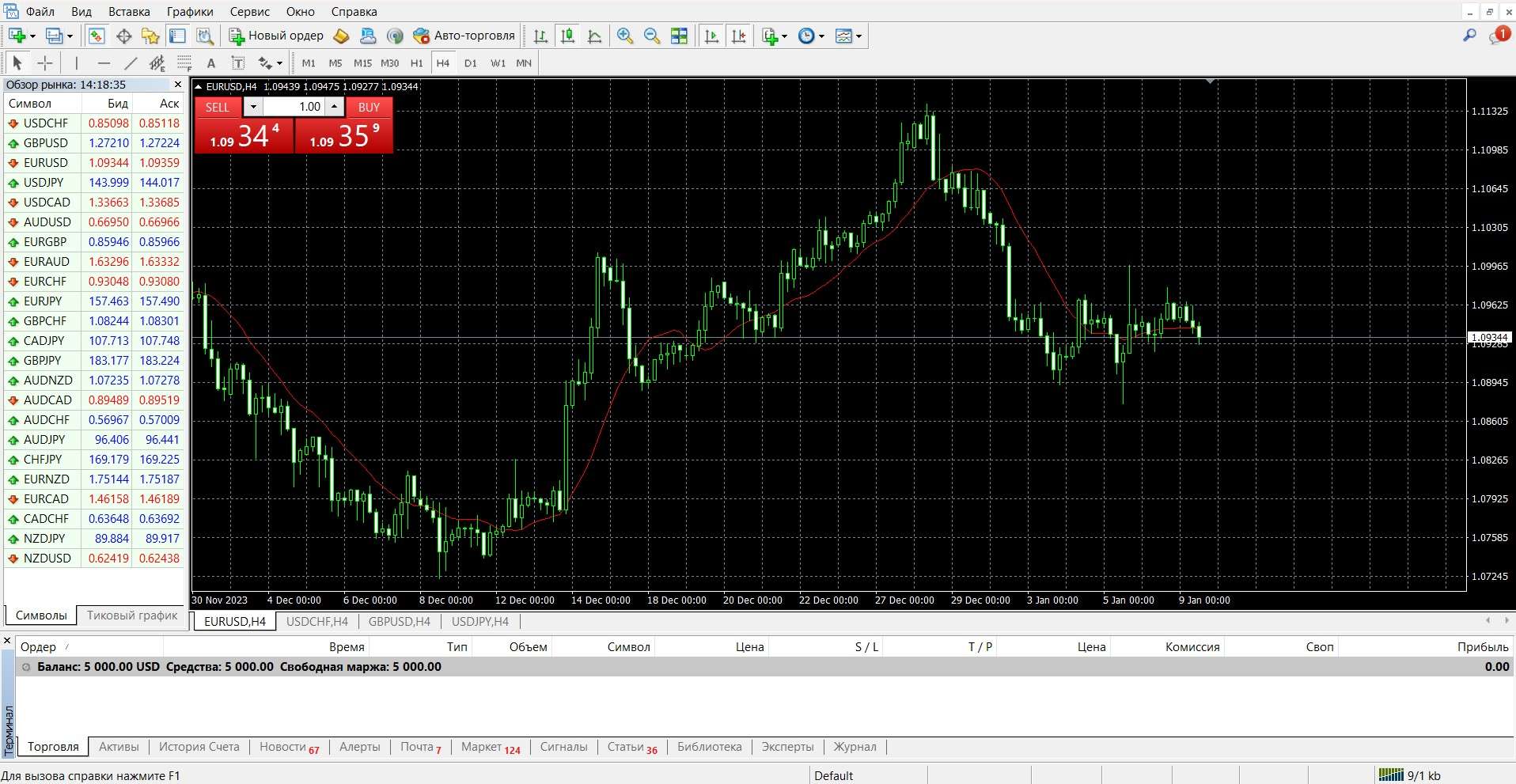Switch to the MN timeframe
The height and width of the screenshot is (784, 1516).
coord(524,63)
